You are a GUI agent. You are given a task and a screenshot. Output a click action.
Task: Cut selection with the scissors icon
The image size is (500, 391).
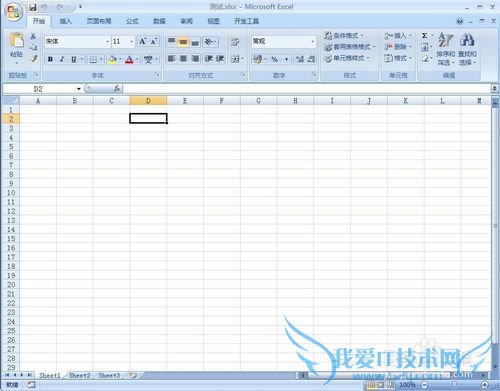[33, 36]
